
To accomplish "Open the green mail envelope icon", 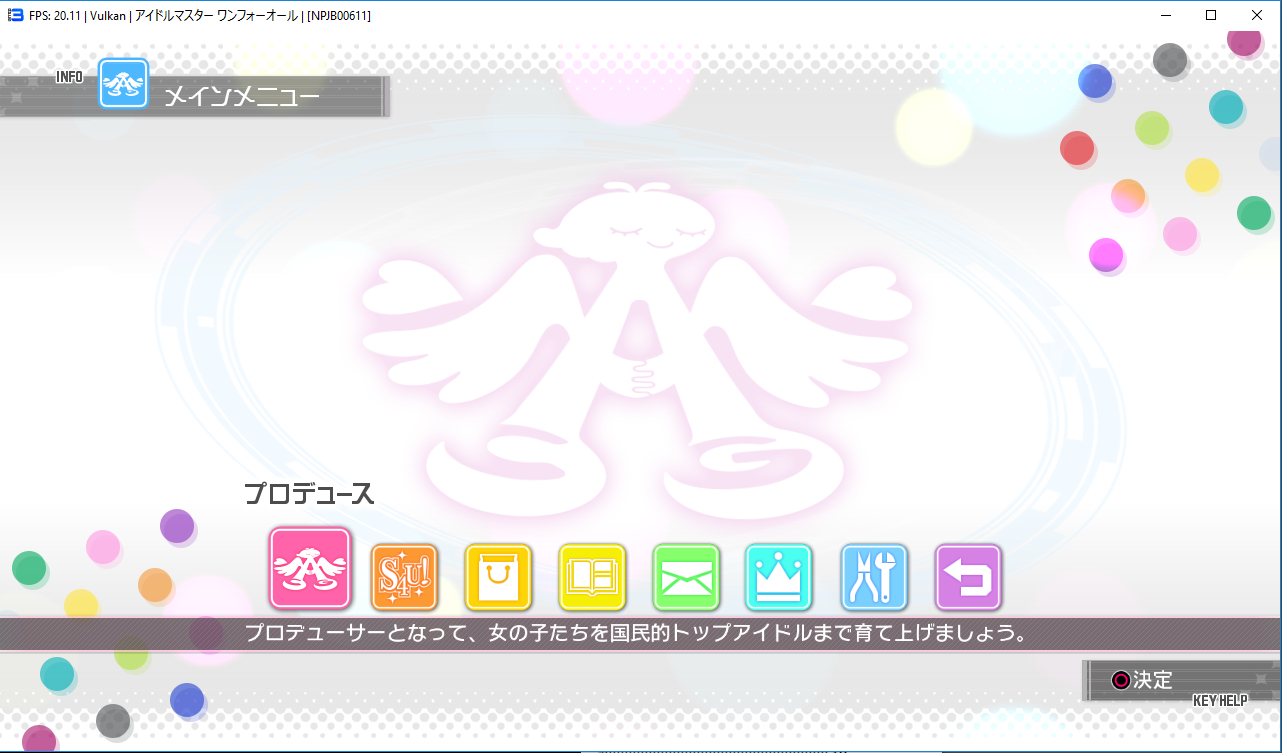I will pos(686,577).
